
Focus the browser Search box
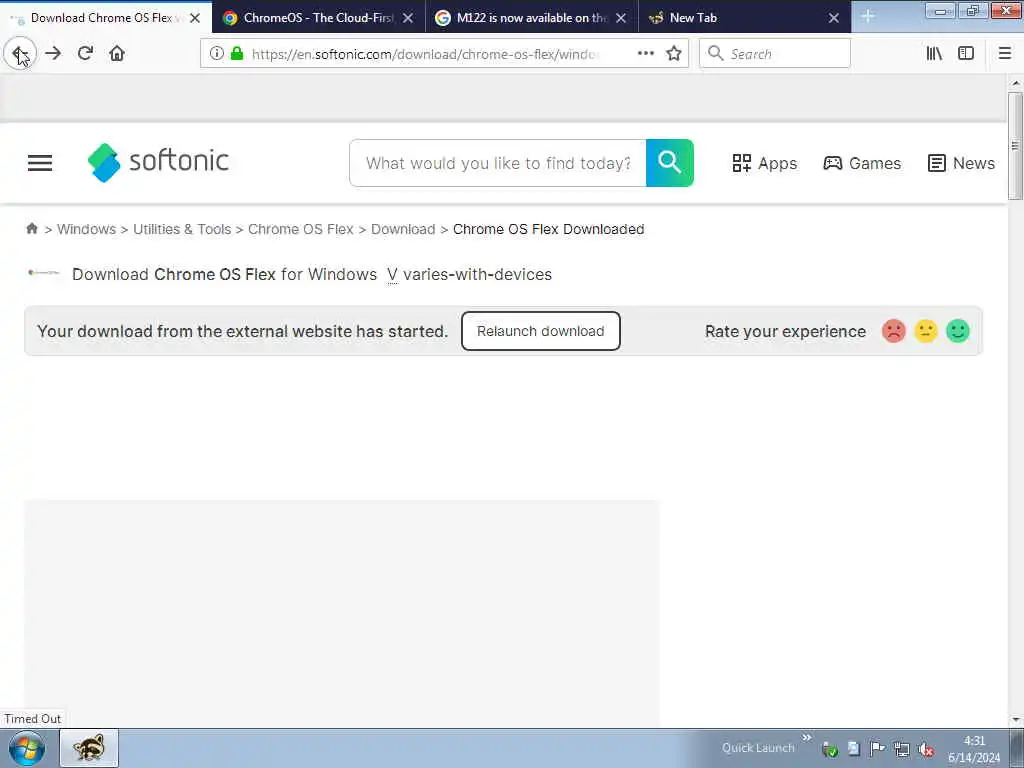coord(775,54)
